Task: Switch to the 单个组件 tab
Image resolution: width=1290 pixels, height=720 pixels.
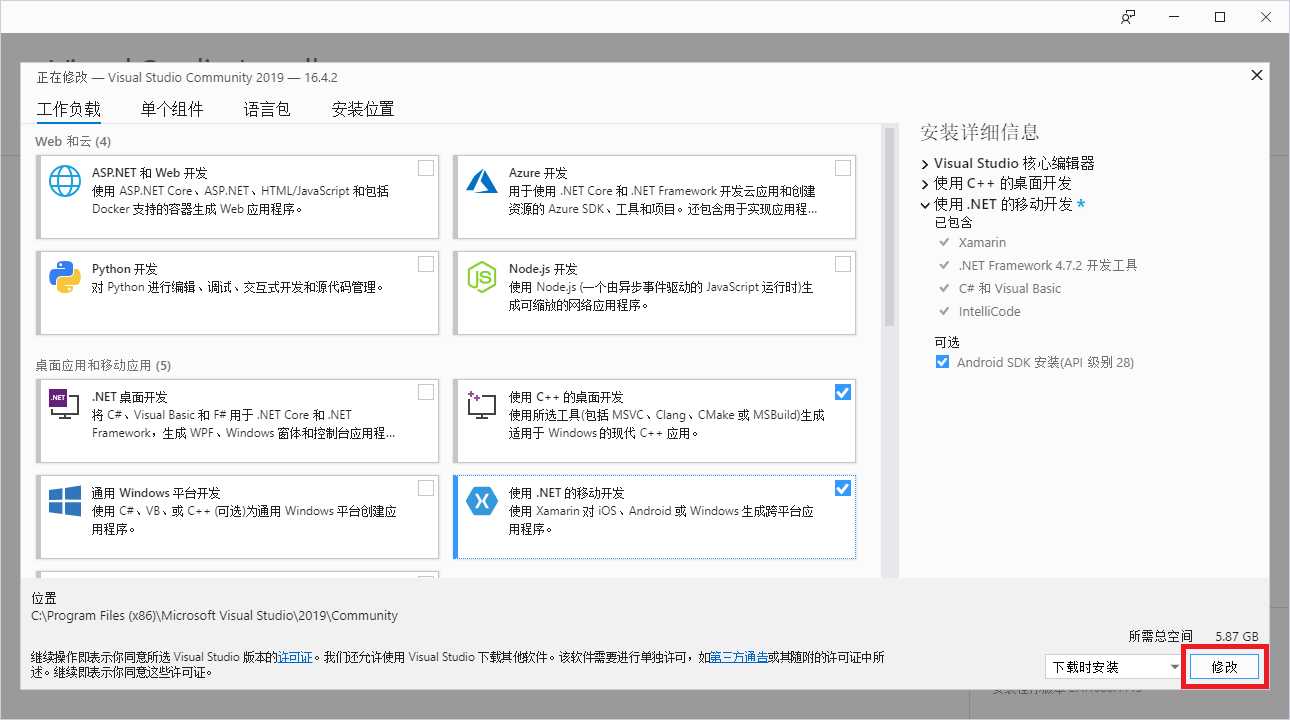Action: (x=172, y=109)
